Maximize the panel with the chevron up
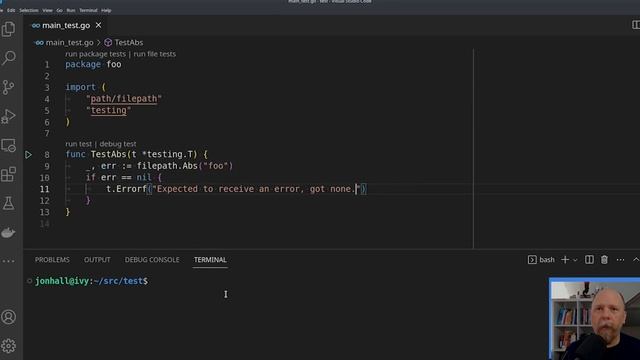The image size is (640, 360). (636, 260)
